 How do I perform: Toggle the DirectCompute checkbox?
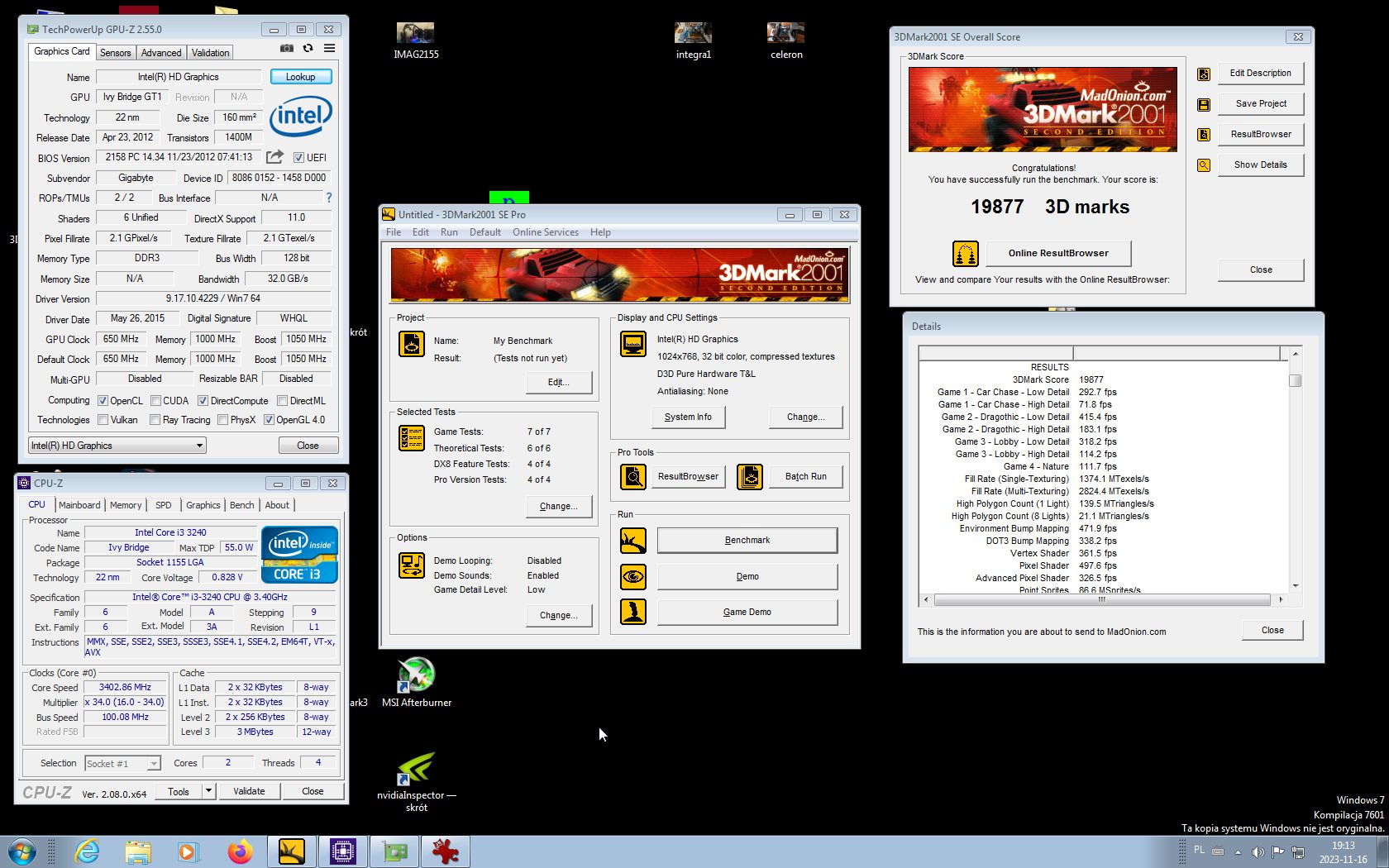tap(203, 401)
